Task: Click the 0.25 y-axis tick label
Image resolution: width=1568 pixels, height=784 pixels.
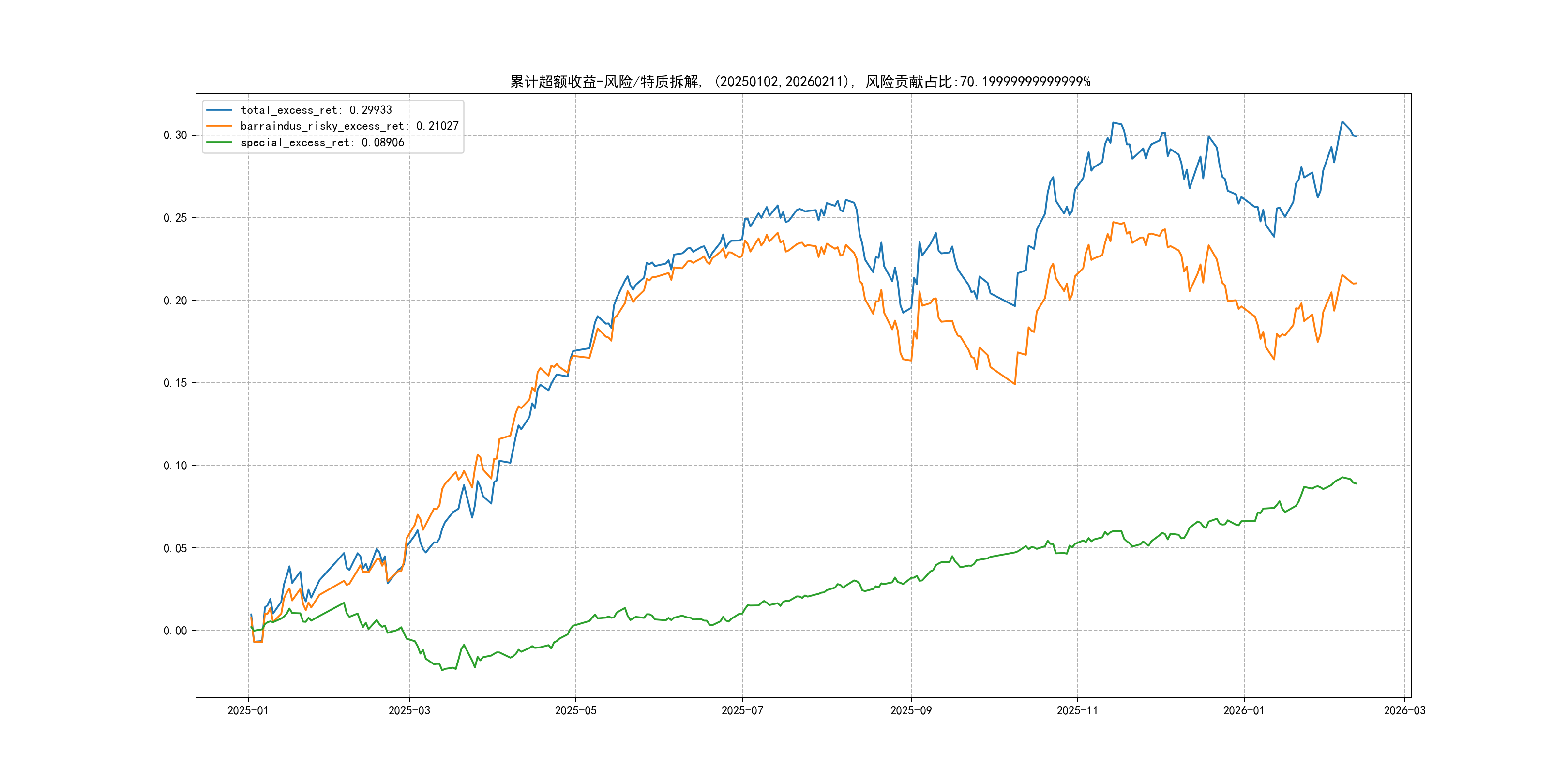Action: pyautogui.click(x=175, y=218)
